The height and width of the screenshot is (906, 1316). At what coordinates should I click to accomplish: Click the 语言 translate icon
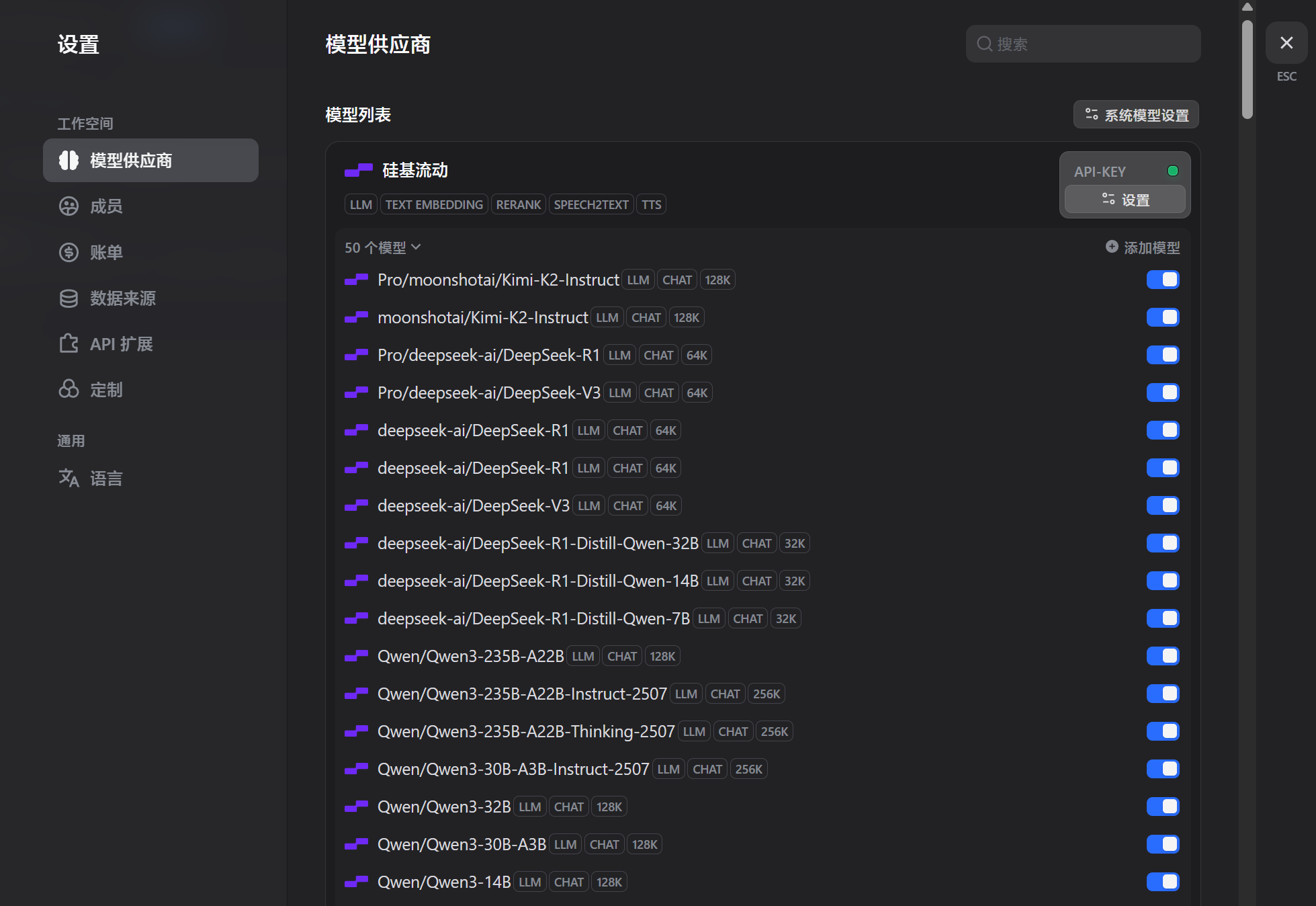point(69,478)
